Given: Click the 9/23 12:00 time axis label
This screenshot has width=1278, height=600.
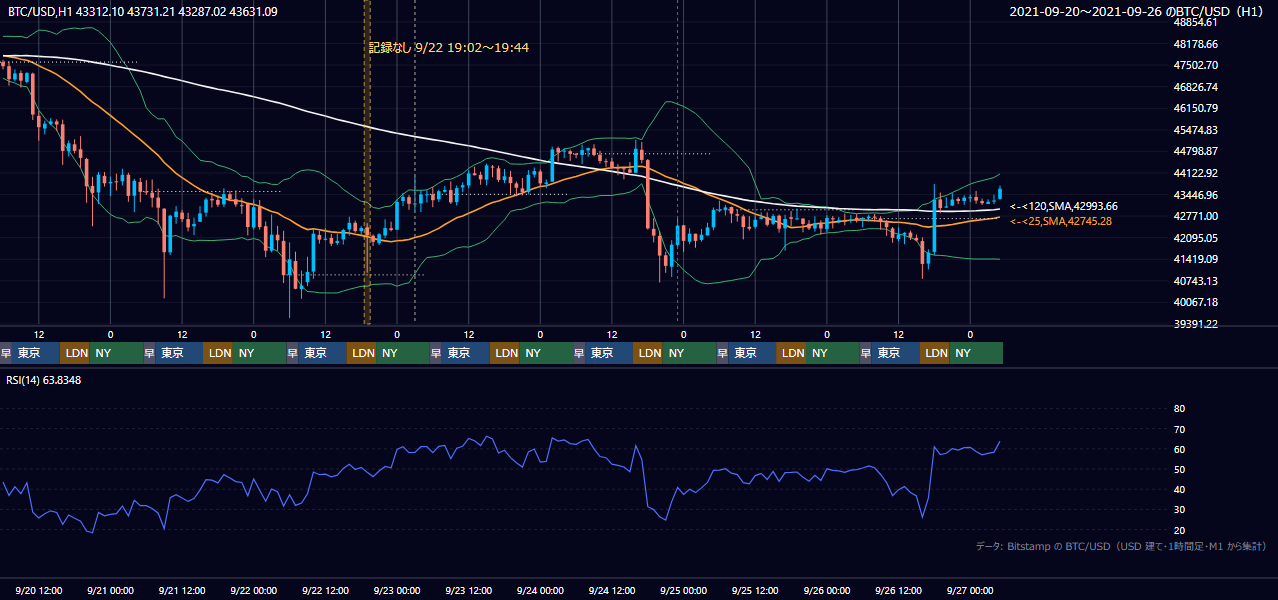Looking at the screenshot, I should click(x=469, y=590).
